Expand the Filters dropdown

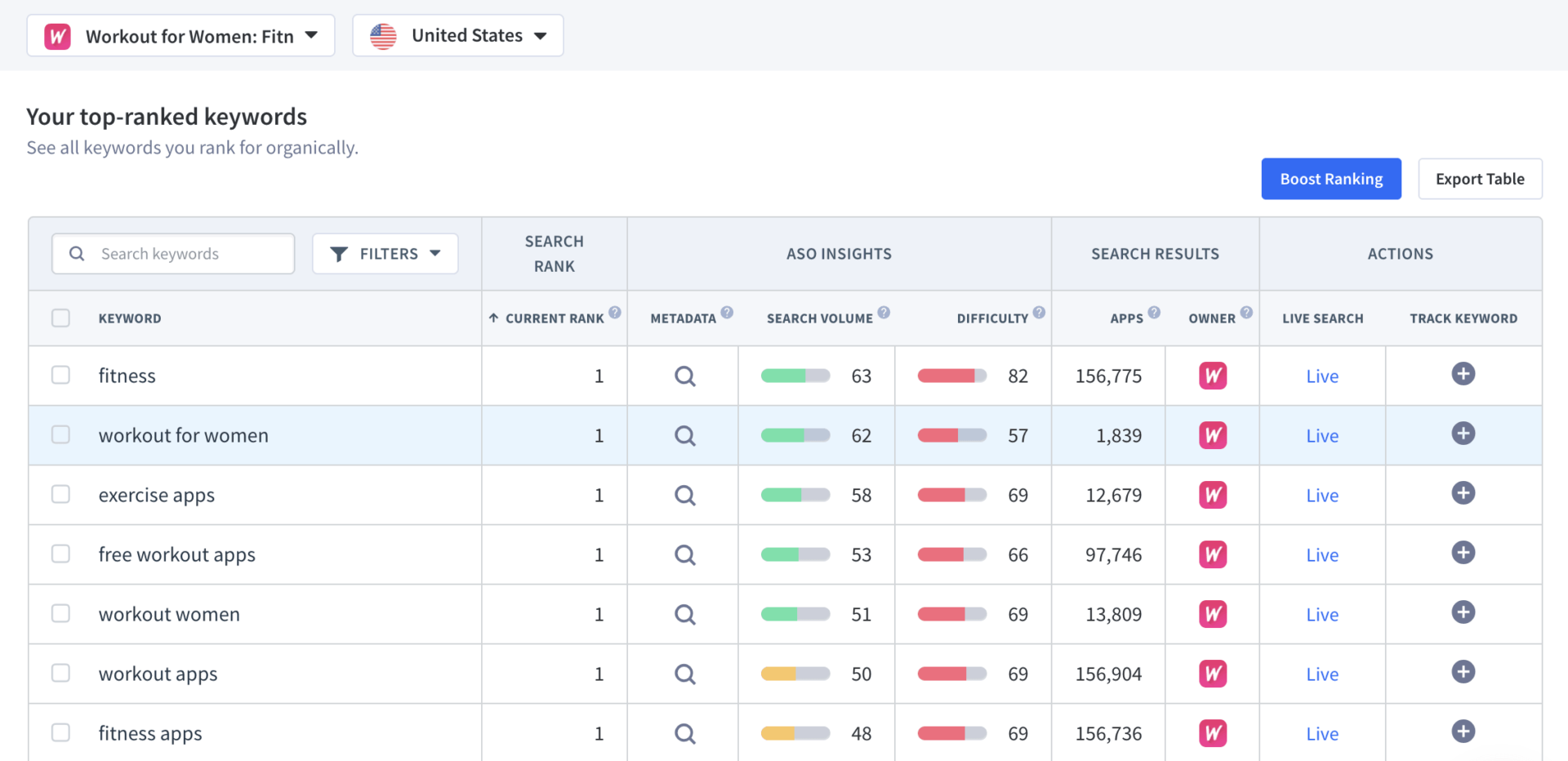pos(385,254)
